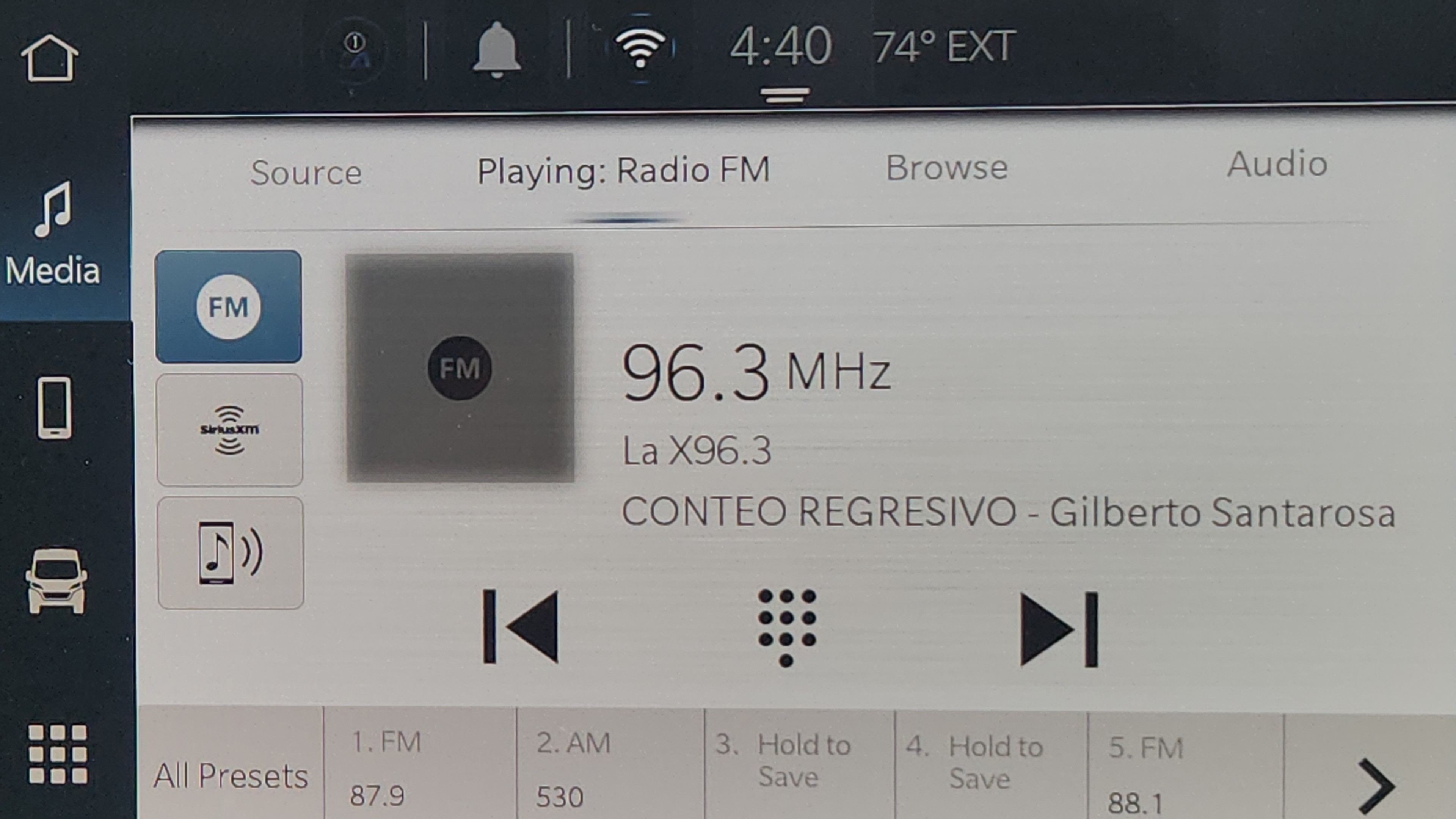Tap the CONTEO REGRESIVO song title text
1456x819 pixels.
point(819,511)
